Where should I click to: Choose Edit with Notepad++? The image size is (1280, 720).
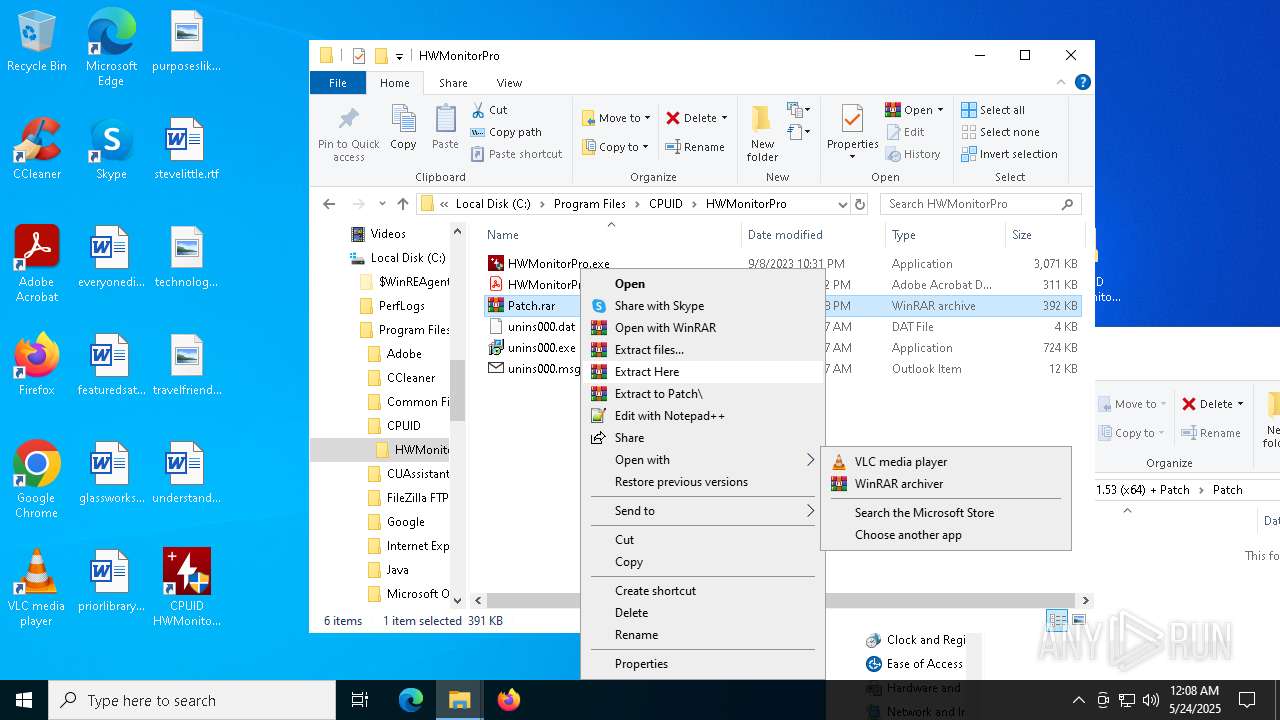click(703, 416)
